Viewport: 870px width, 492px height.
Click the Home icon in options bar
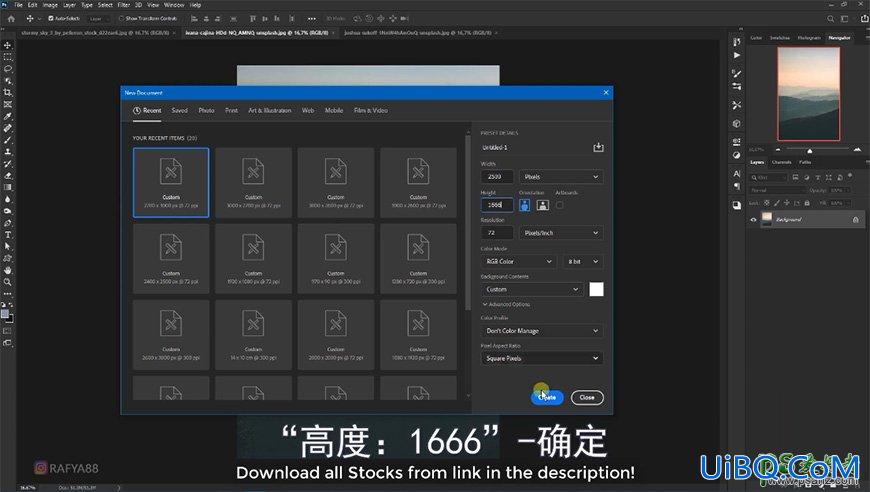click(11, 18)
